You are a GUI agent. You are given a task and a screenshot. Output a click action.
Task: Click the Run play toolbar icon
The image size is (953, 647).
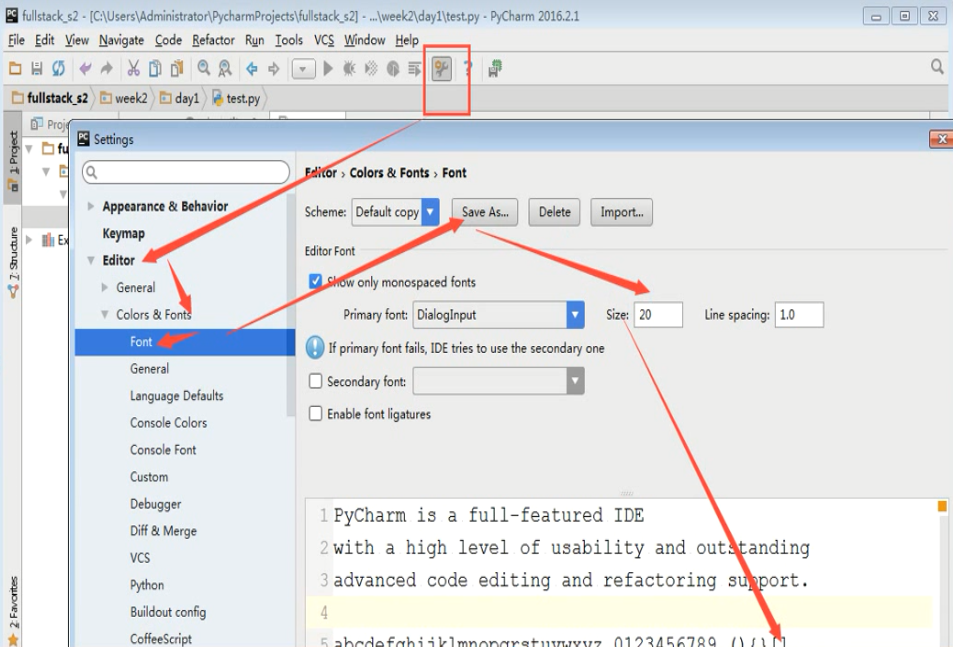coord(328,69)
